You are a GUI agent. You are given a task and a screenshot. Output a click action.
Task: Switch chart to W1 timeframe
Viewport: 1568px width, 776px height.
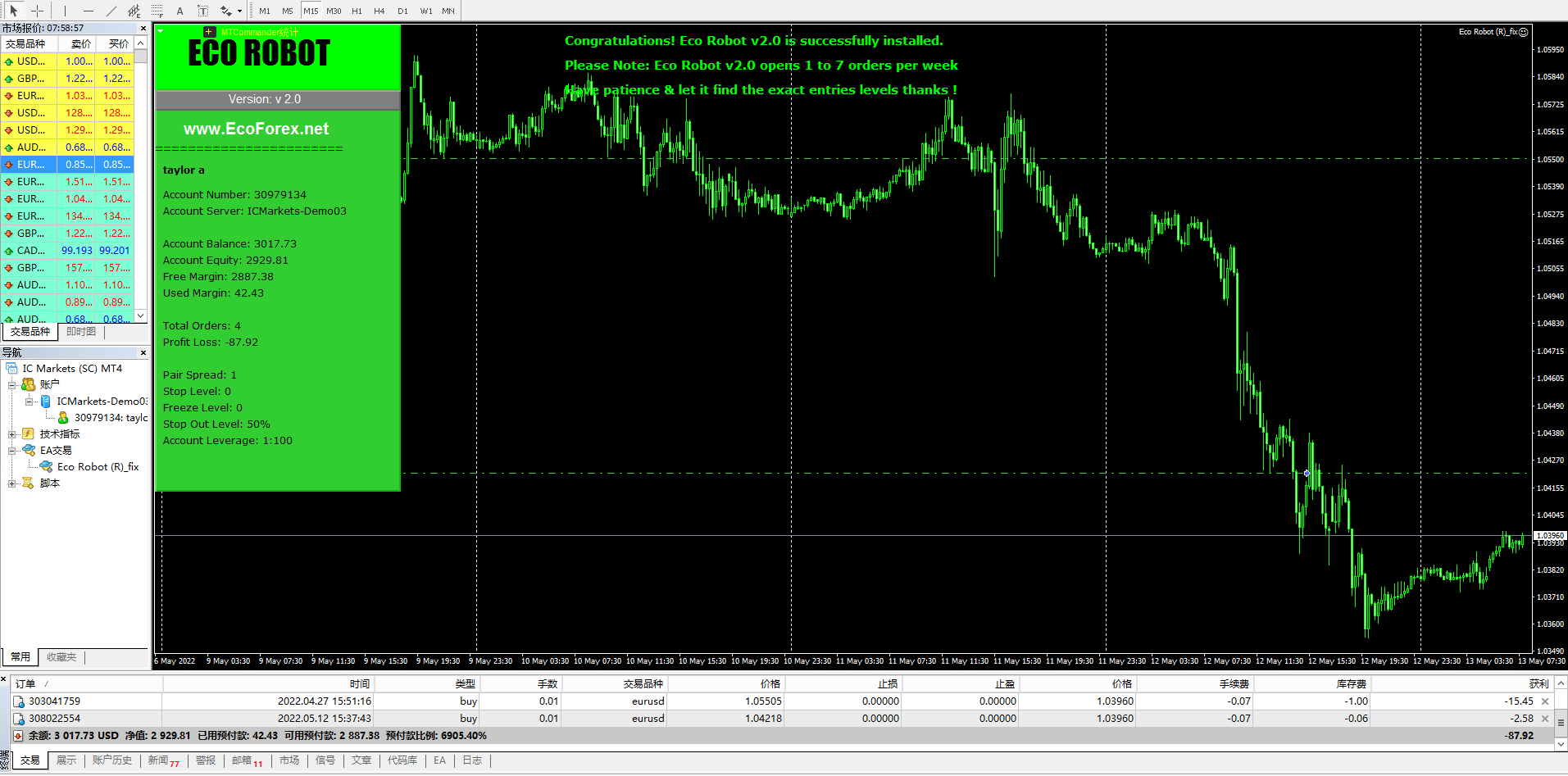click(426, 11)
